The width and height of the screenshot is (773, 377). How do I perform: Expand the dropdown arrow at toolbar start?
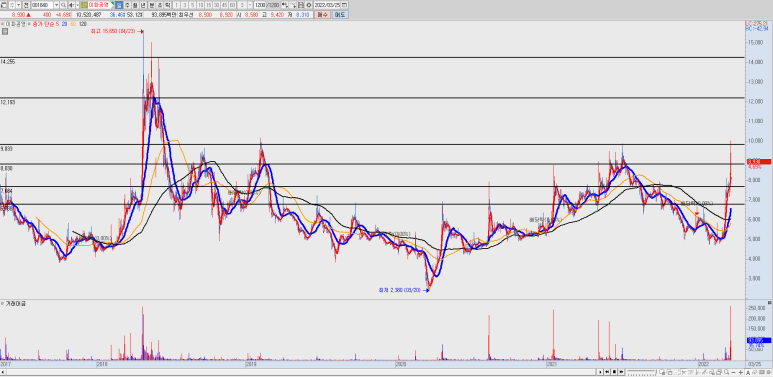tap(19, 4)
